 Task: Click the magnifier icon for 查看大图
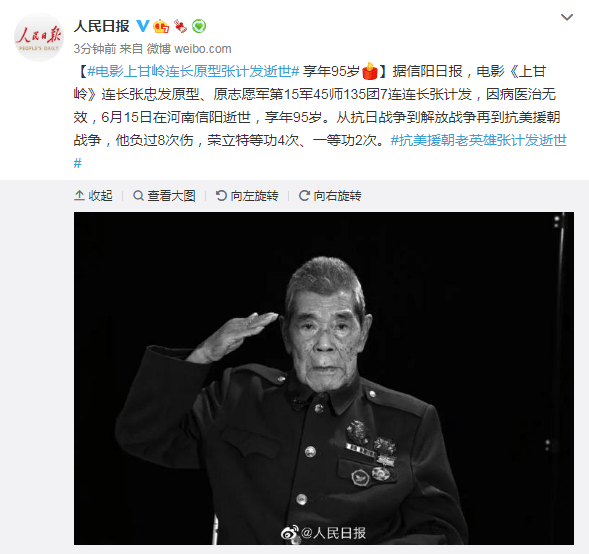pos(139,196)
